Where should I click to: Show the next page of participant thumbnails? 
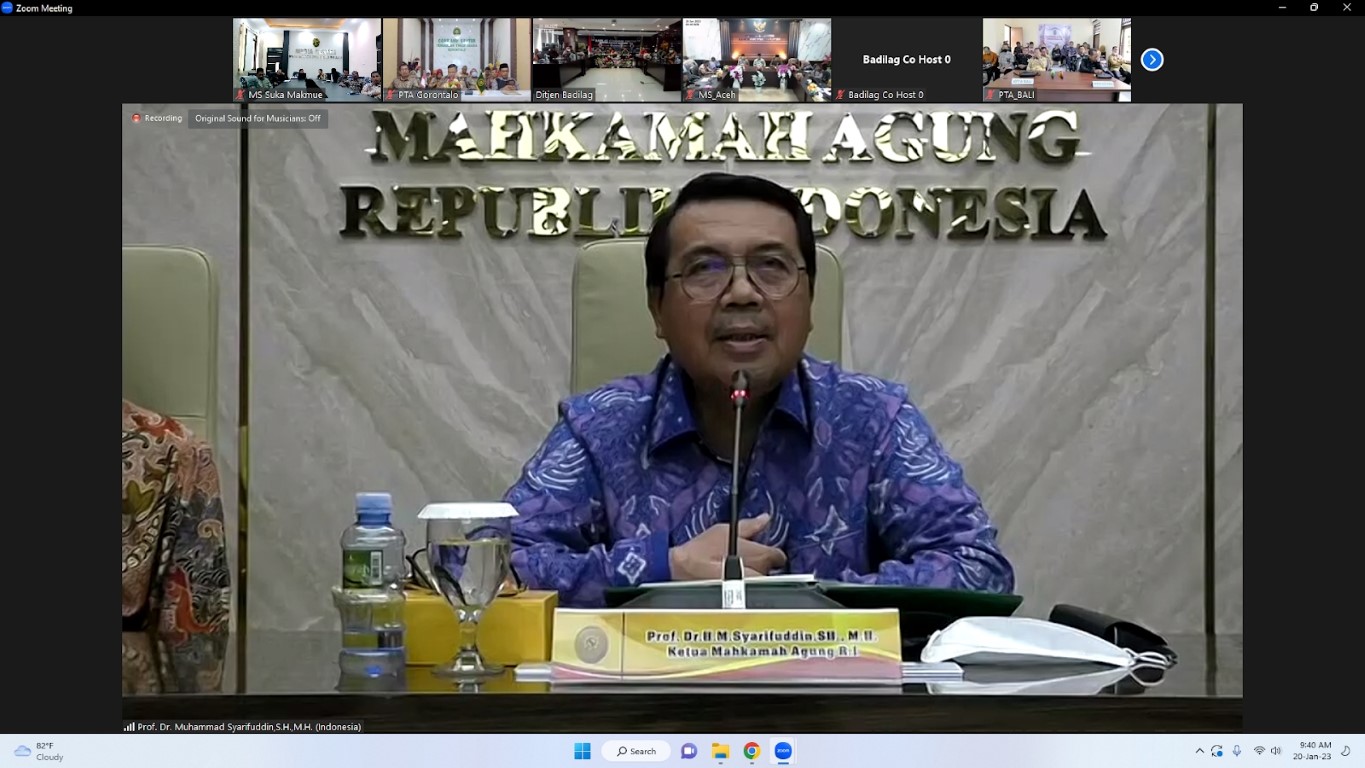[1152, 60]
